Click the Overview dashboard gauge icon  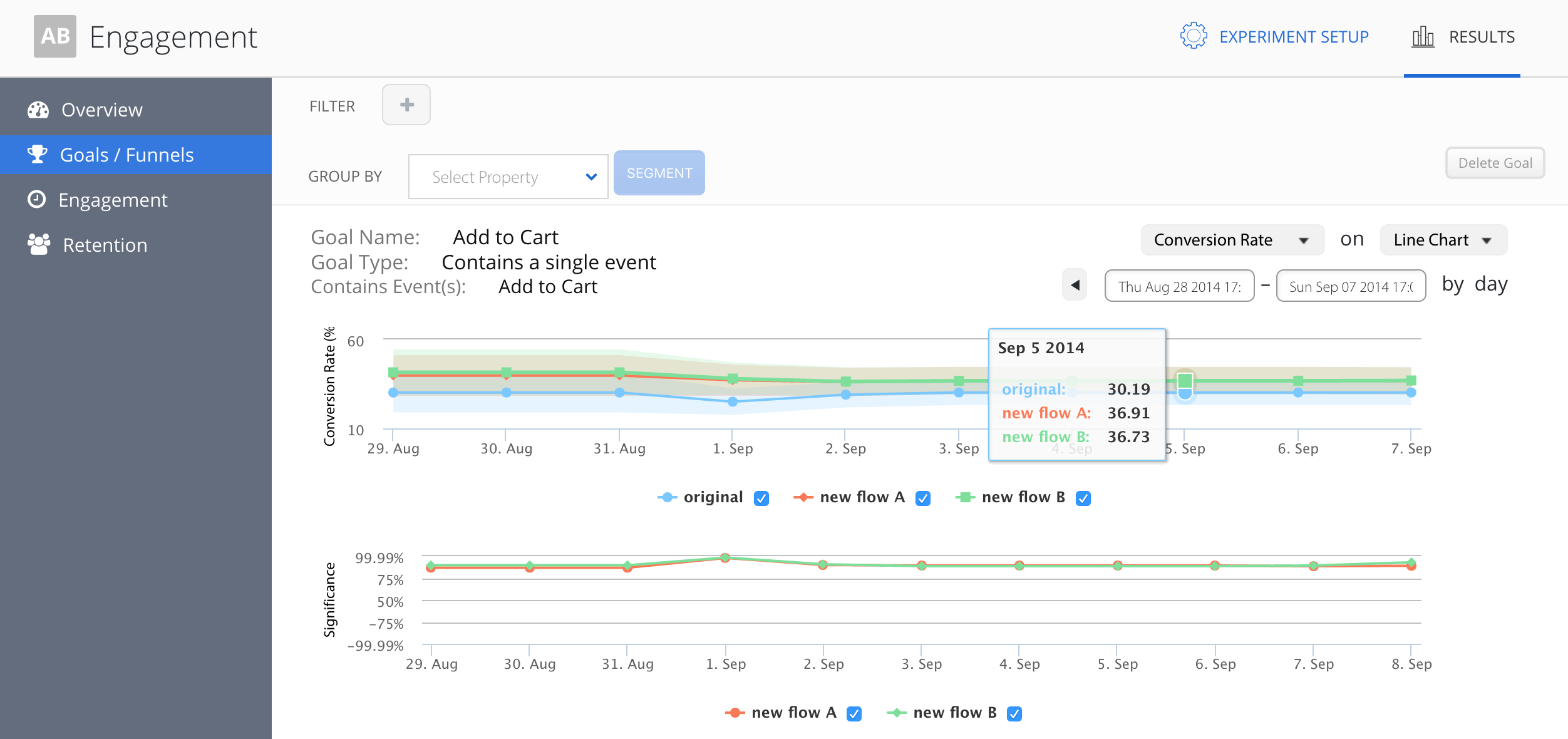38,110
